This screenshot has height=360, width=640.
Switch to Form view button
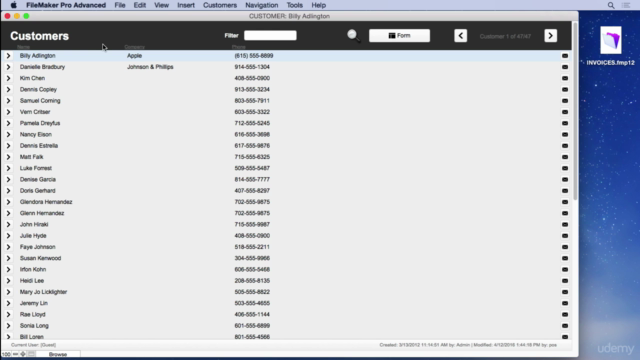click(x=399, y=36)
